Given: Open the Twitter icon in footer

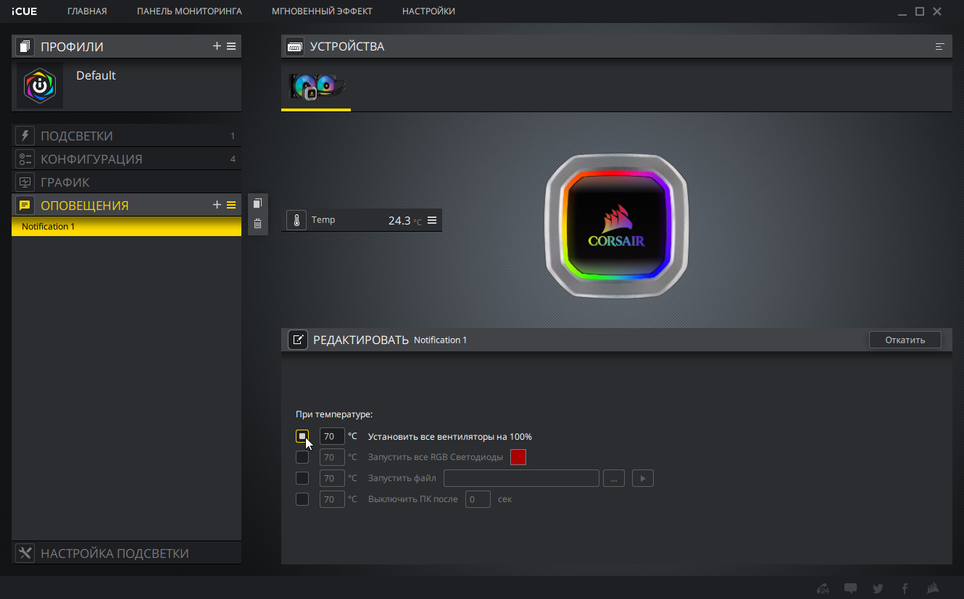Looking at the screenshot, I should (x=878, y=588).
